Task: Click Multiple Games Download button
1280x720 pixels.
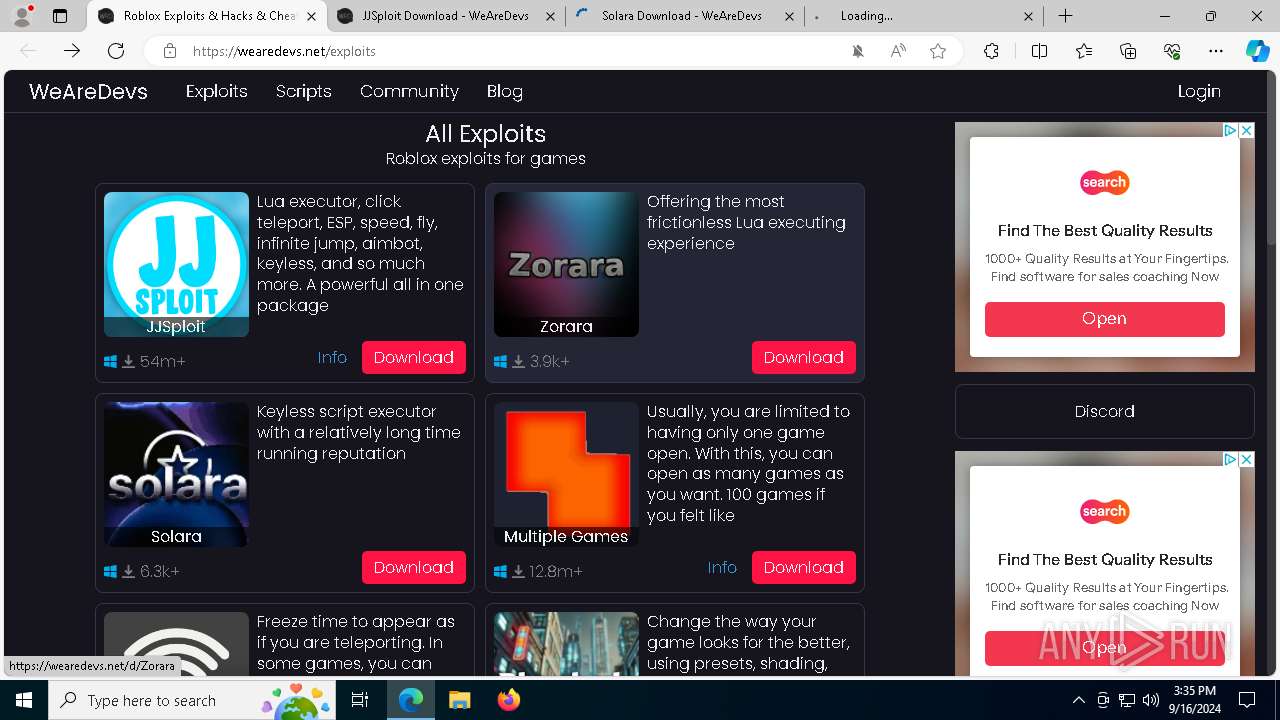Action: 804,567
